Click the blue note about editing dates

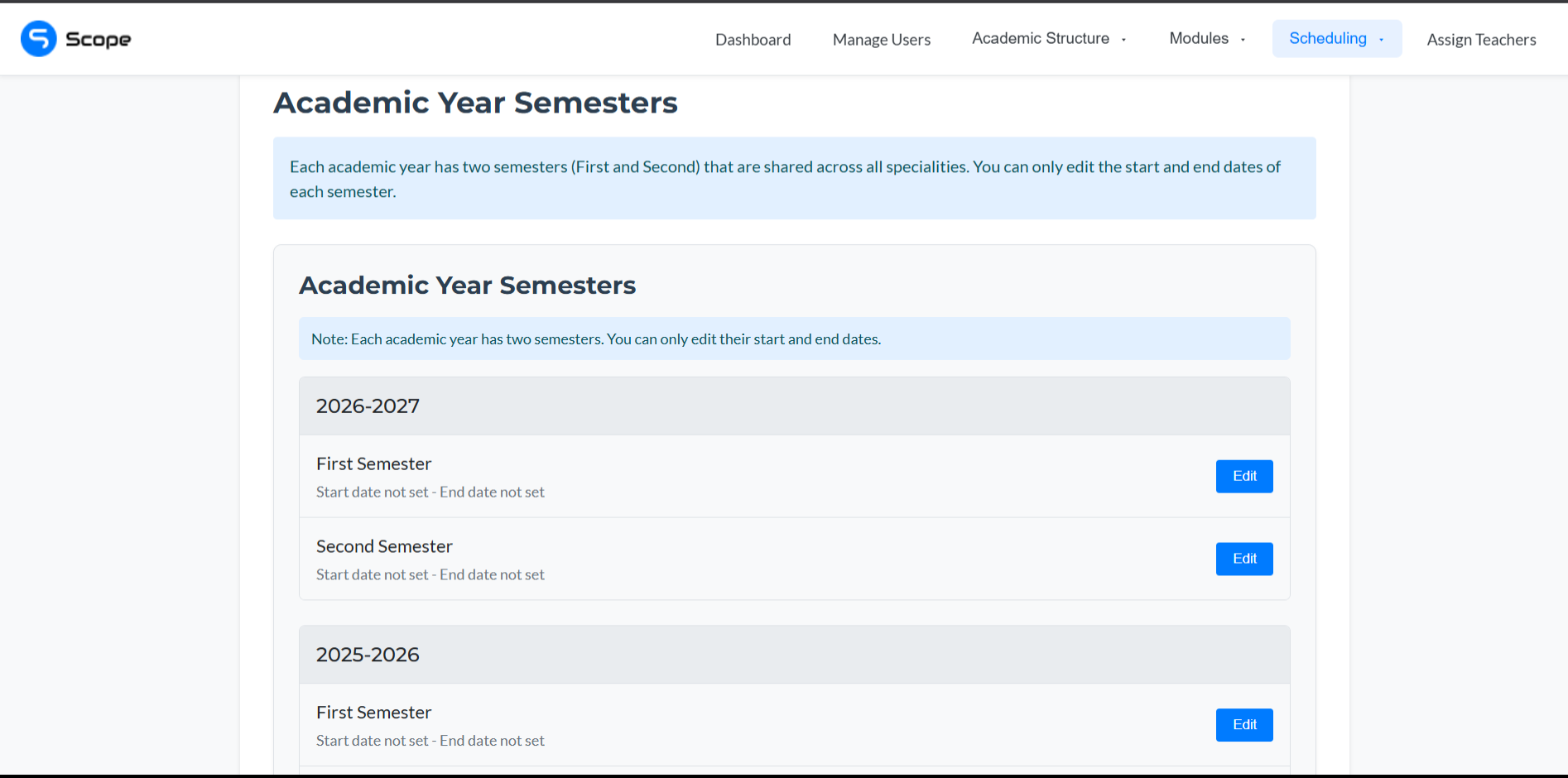(x=794, y=339)
